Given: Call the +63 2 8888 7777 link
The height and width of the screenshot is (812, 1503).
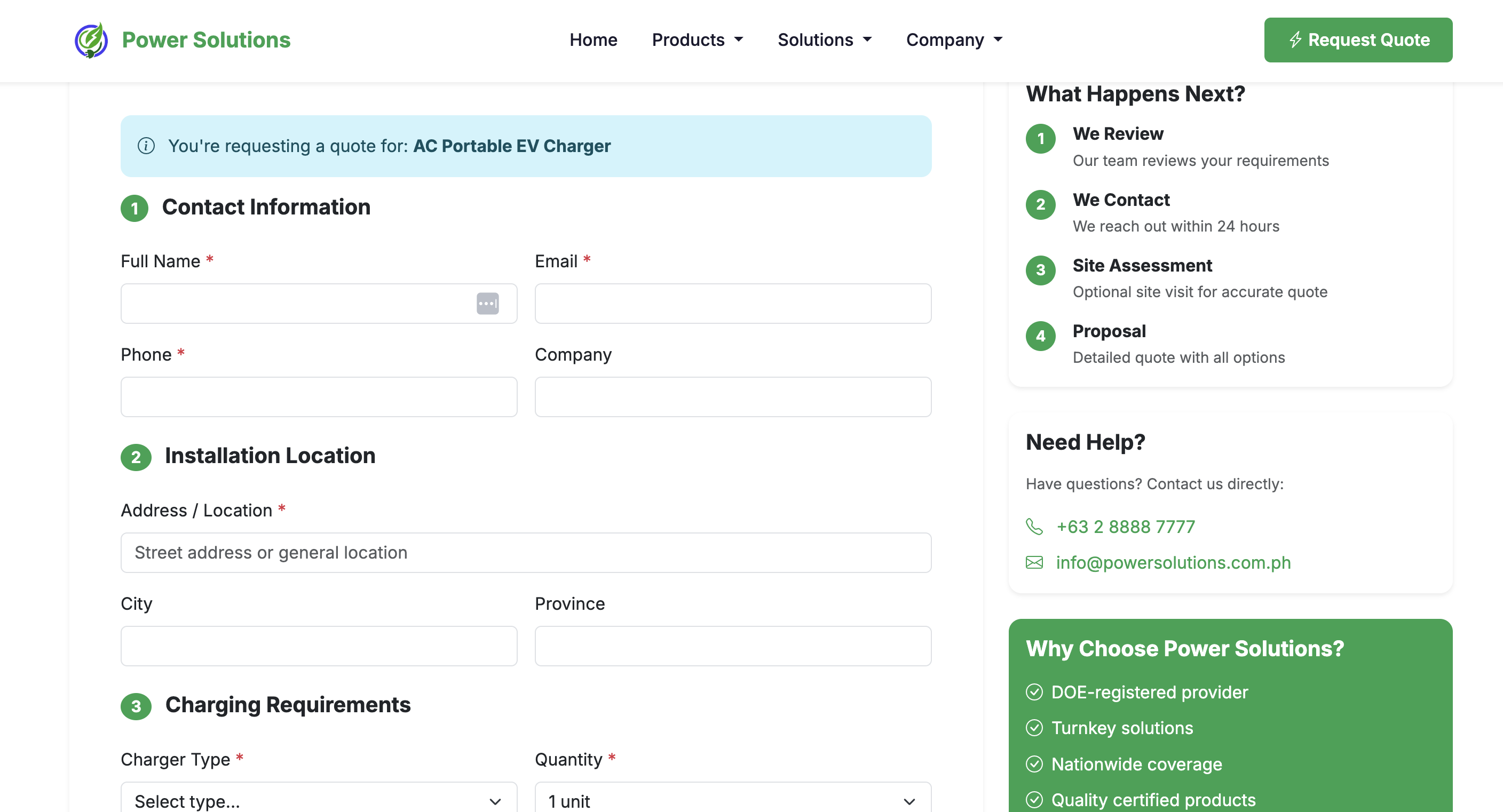Looking at the screenshot, I should click(1126, 527).
